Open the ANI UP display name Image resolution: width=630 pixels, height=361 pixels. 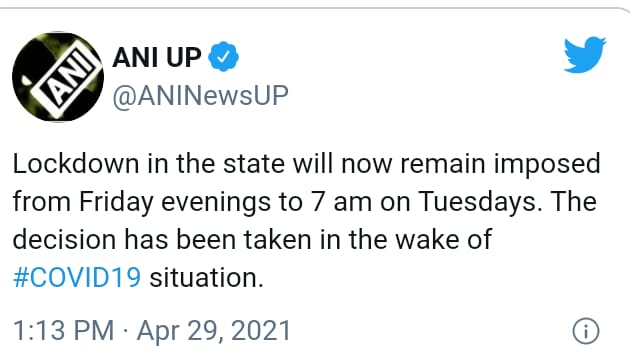[157, 57]
